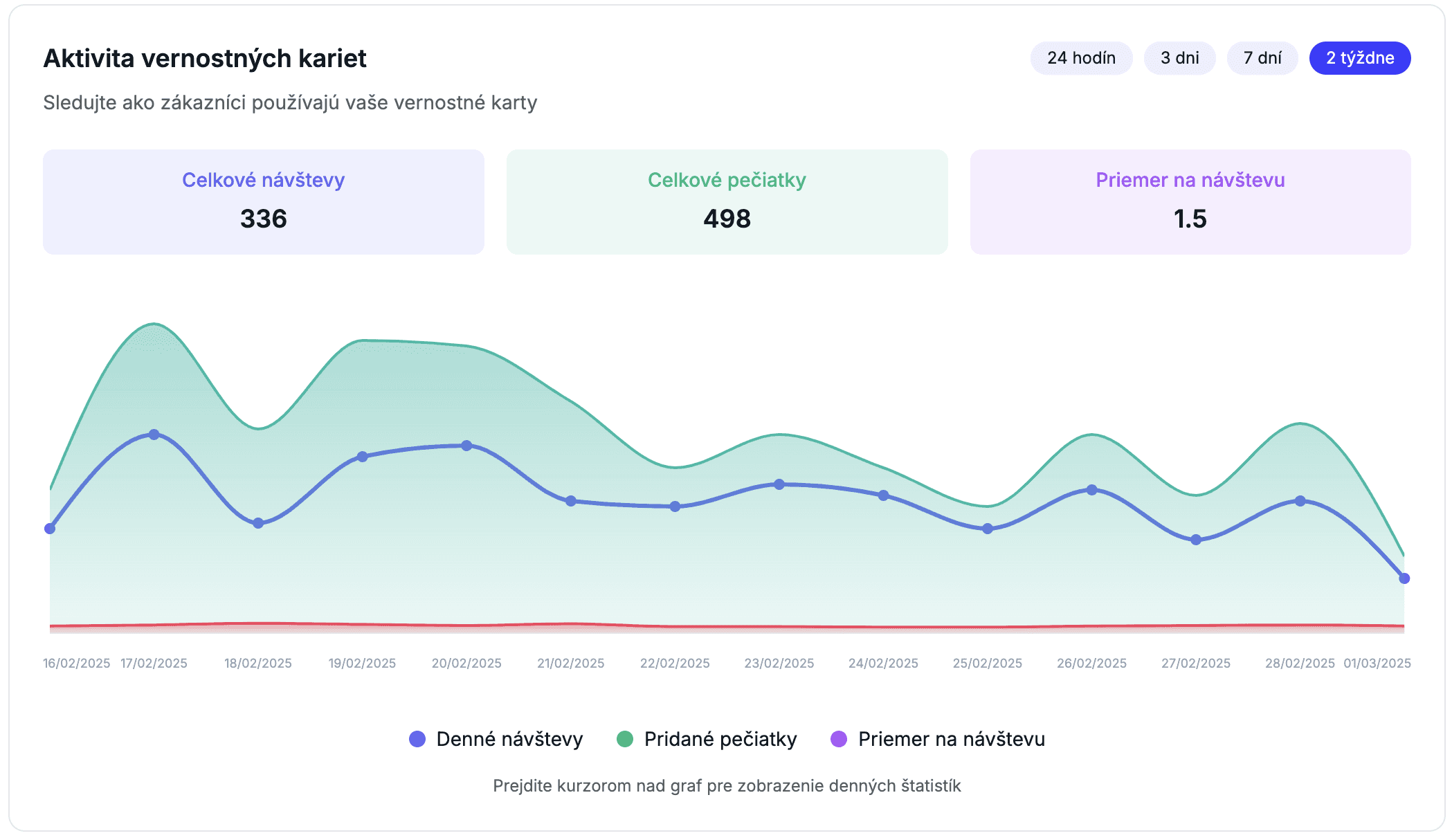
Task: Select the 2 týždne range button
Action: pos(1360,58)
